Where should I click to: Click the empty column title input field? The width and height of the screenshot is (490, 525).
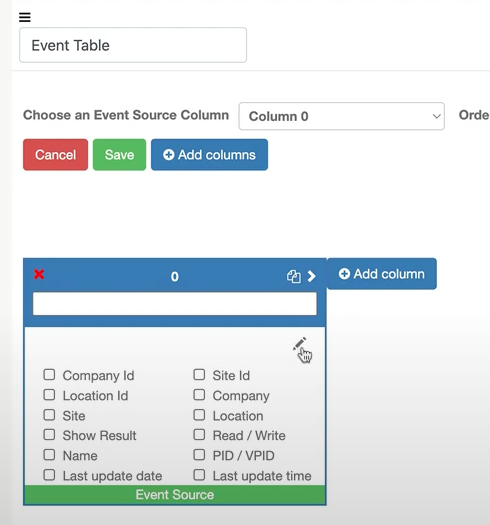[174, 304]
